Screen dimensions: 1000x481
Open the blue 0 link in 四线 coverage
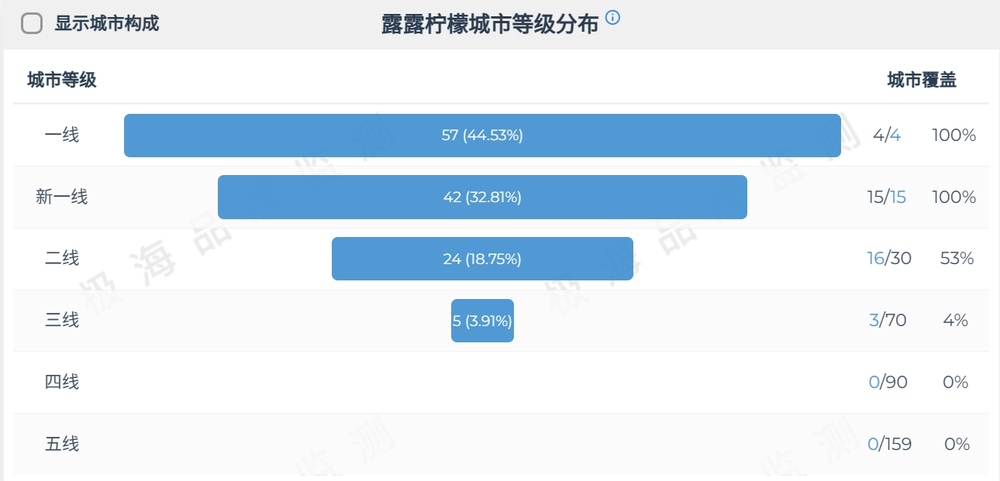(874, 382)
